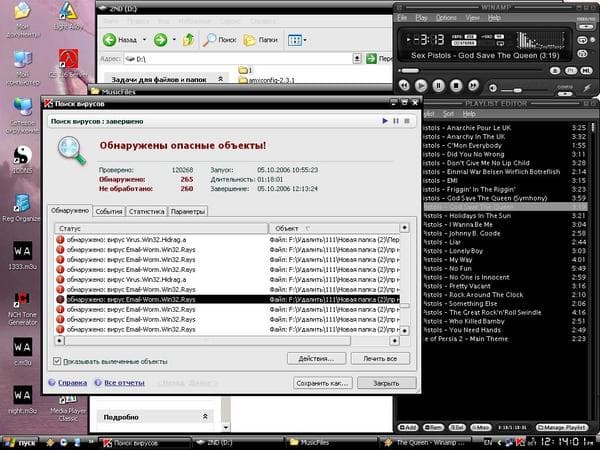600x450 pixels.
Task: Click the 'Закрыть' button
Action: [386, 383]
